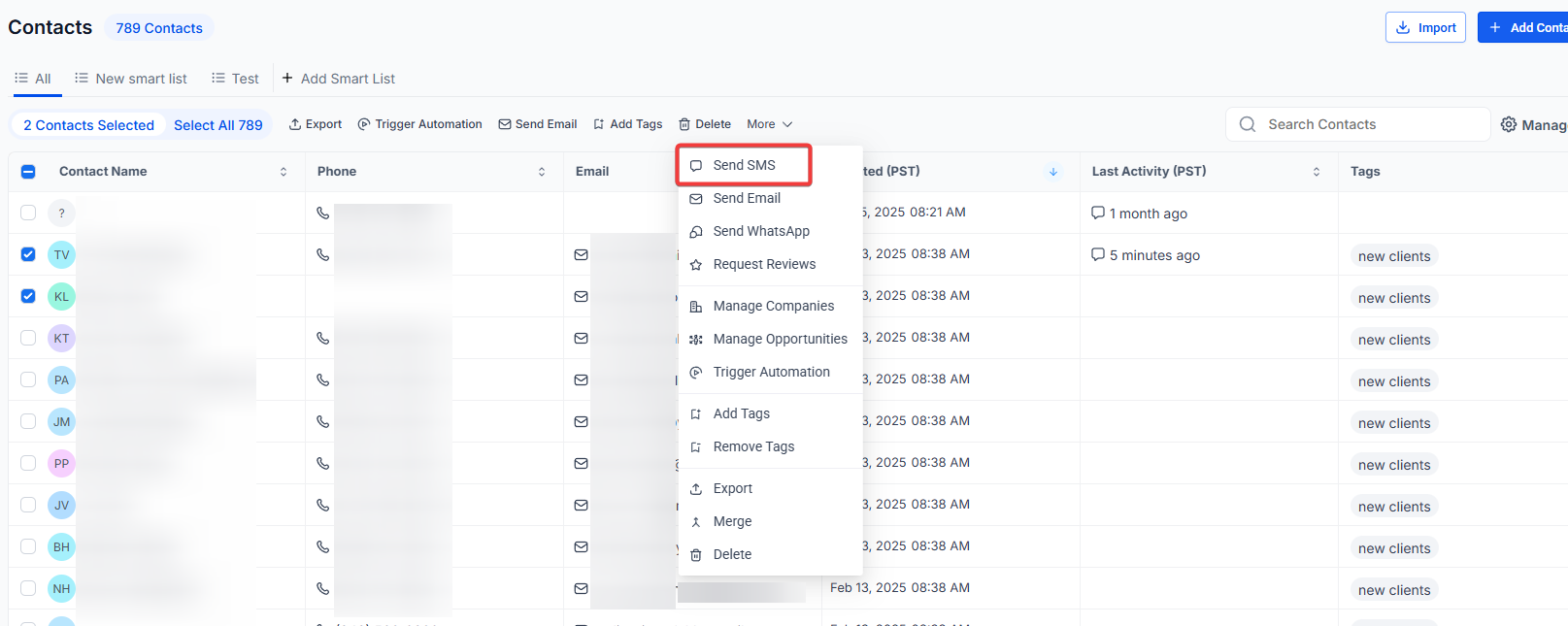Check the KT contact checkbox
The image size is (1568, 626).
click(x=28, y=338)
